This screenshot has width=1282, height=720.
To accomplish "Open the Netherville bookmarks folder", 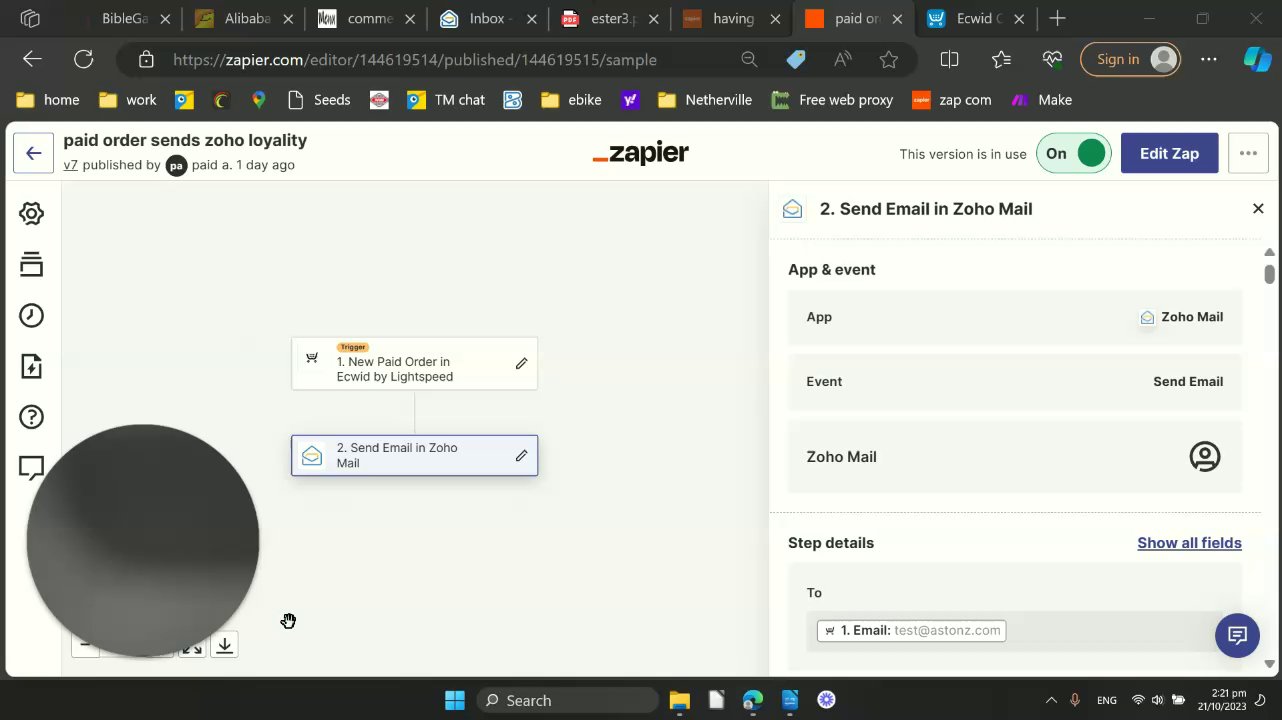I will point(705,99).
